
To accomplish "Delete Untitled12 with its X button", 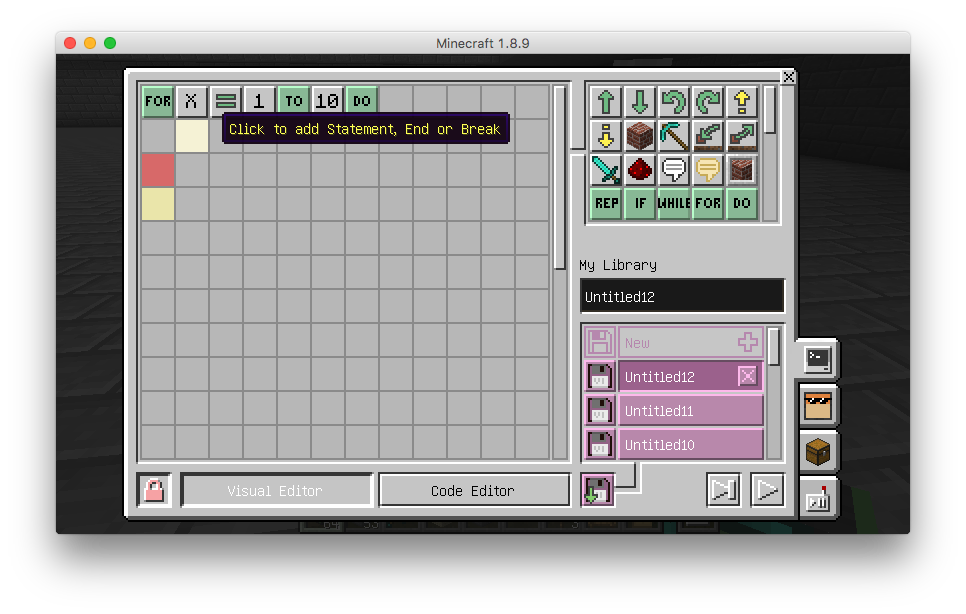I will tap(747, 376).
